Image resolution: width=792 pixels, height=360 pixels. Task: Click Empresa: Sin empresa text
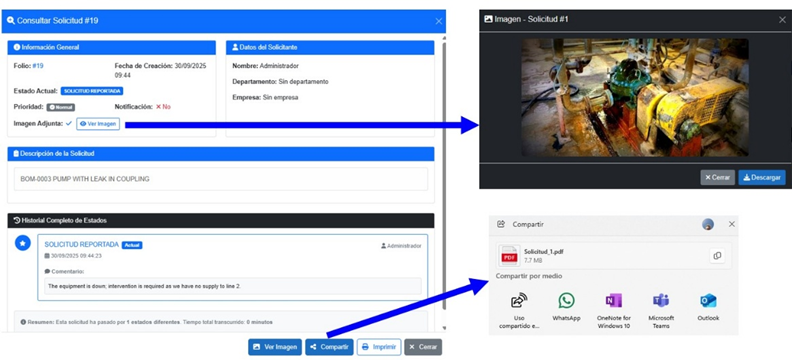pos(265,97)
